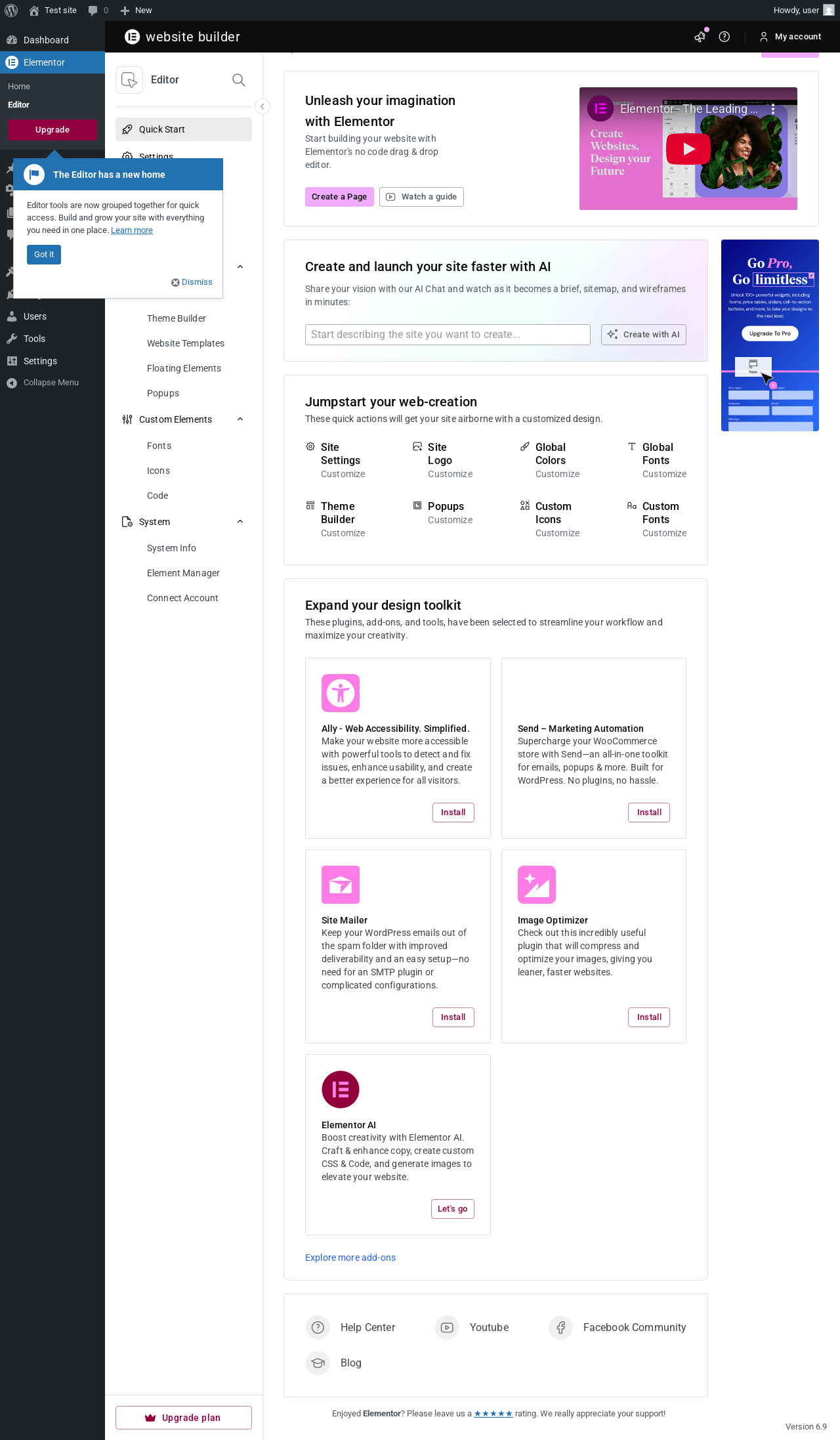Open the comments bubble icon

(93, 11)
